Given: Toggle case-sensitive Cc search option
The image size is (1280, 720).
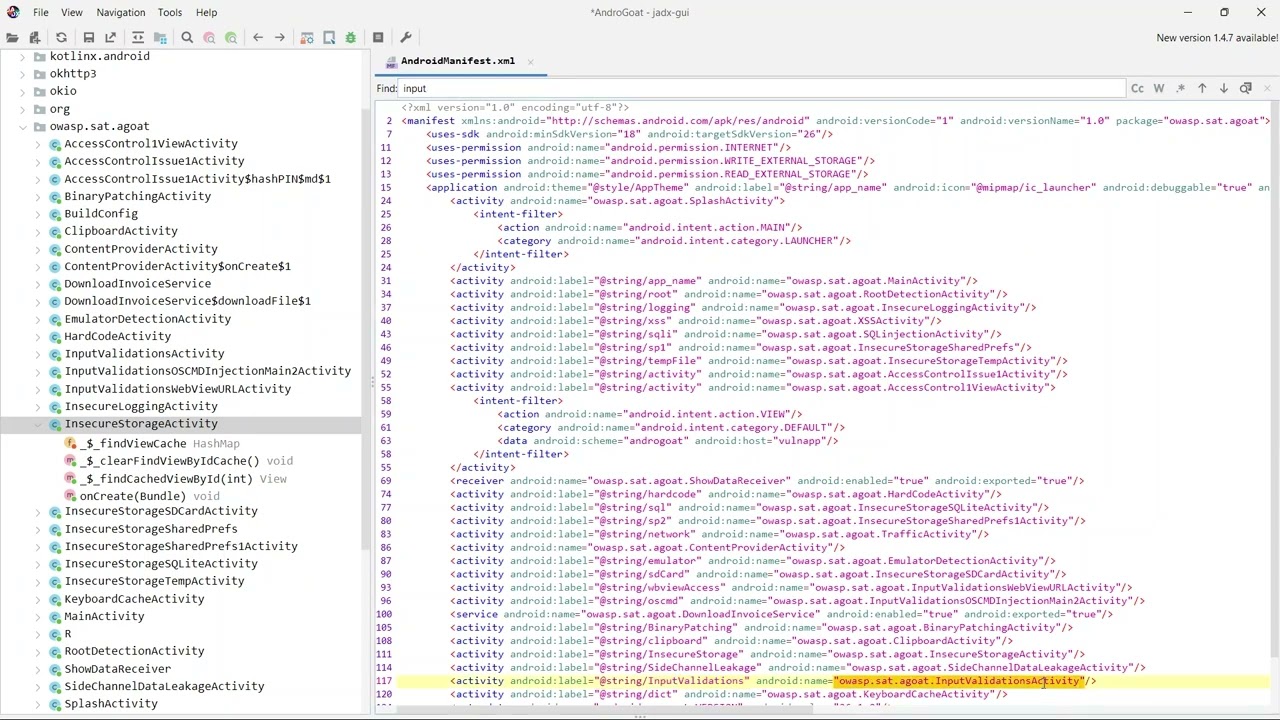Looking at the screenshot, I should 1137,88.
